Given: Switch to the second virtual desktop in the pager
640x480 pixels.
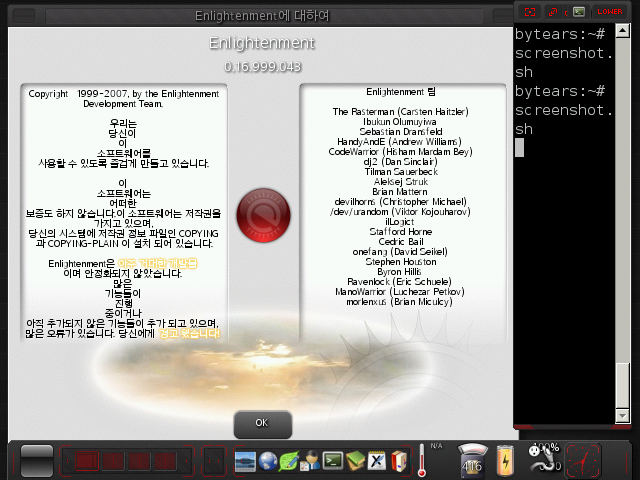Looking at the screenshot, I should click(113, 462).
